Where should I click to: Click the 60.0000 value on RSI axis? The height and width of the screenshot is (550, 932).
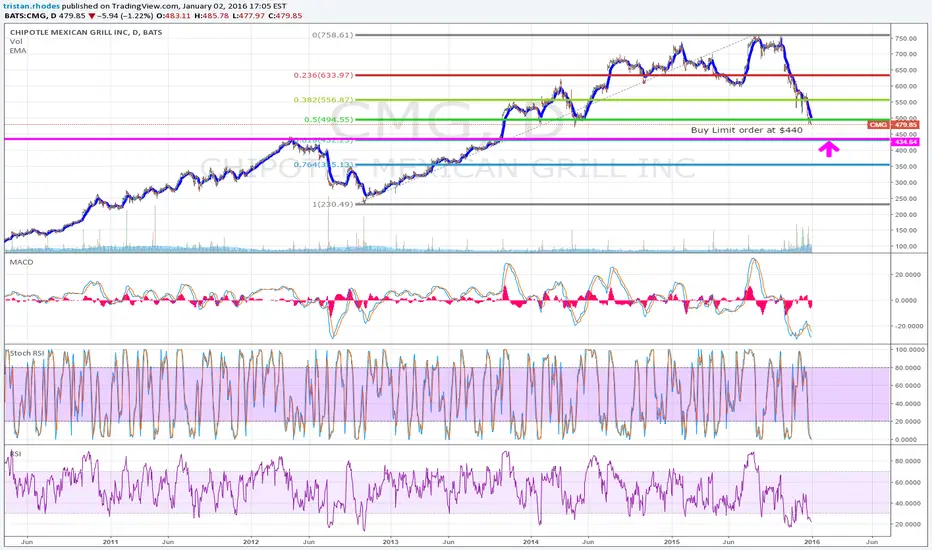[909, 482]
